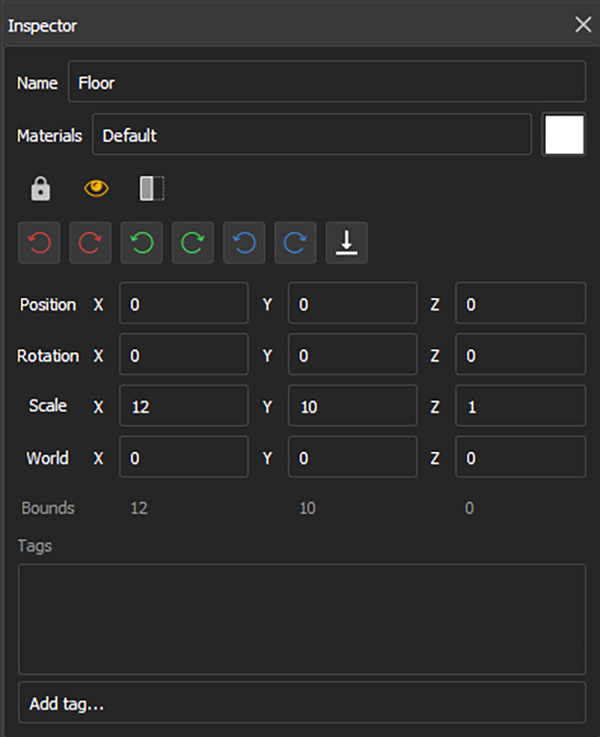This screenshot has width=600, height=737.
Task: Click the red rotate counter-clockwise X icon
Action: [x=39, y=243]
